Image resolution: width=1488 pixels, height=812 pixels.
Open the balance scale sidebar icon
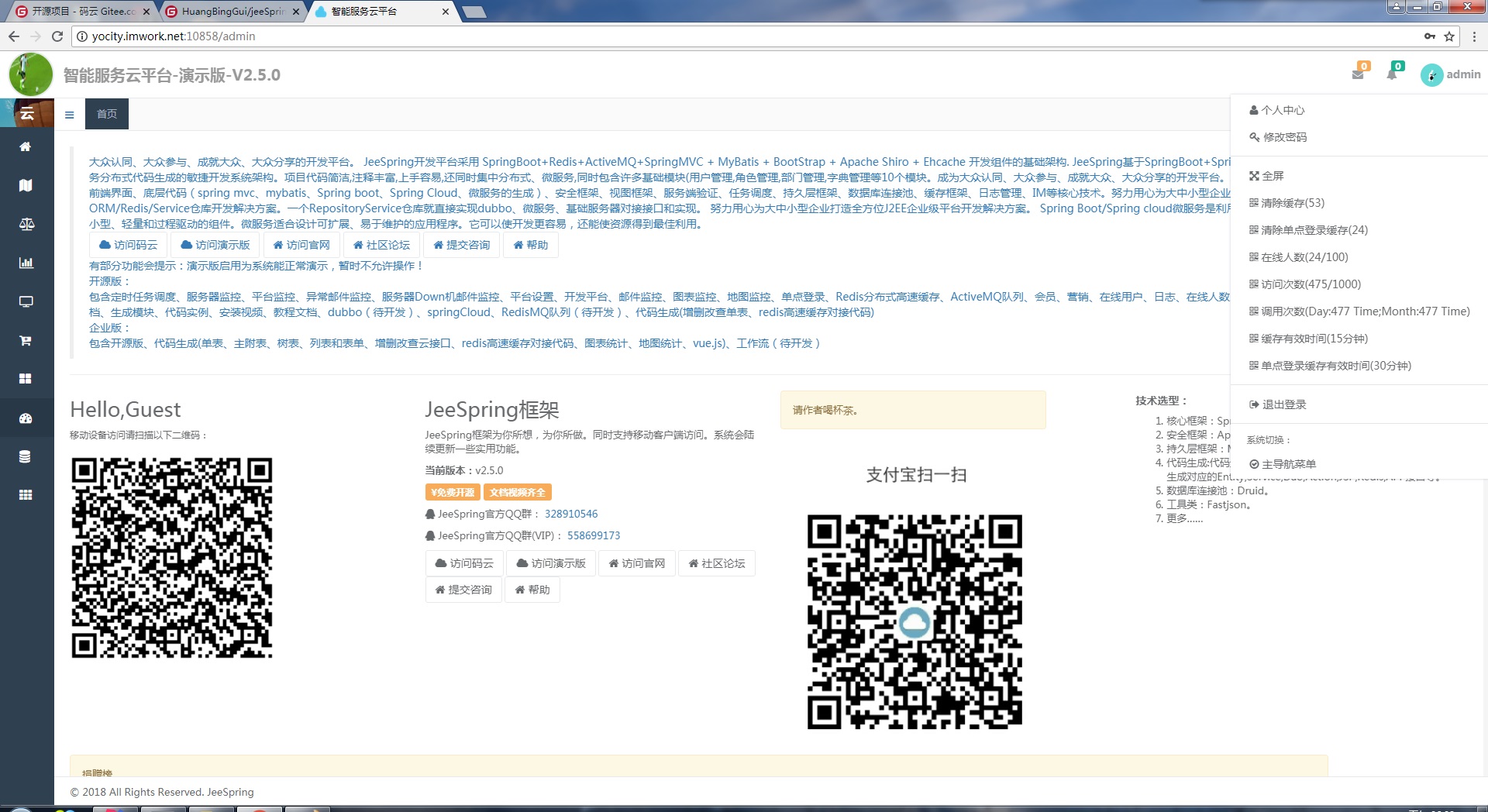(x=26, y=224)
